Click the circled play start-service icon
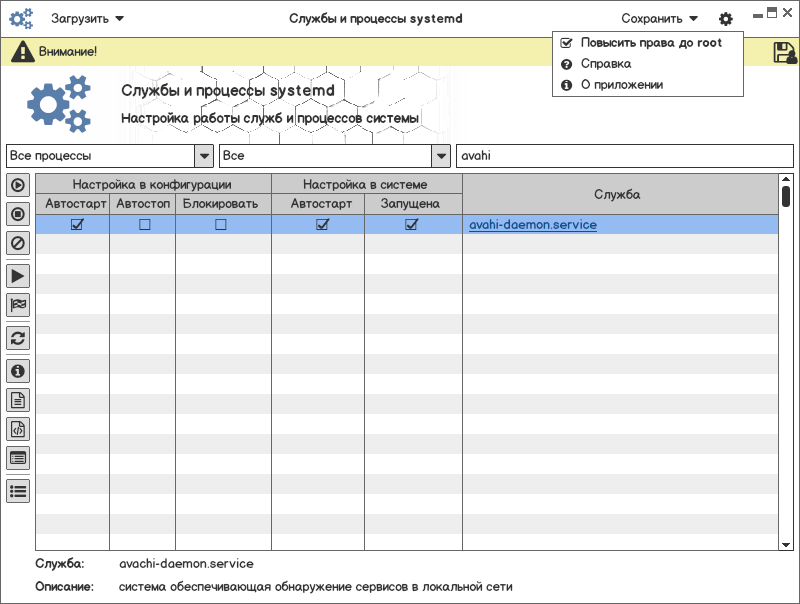The width and height of the screenshot is (800, 604). click(x=18, y=185)
